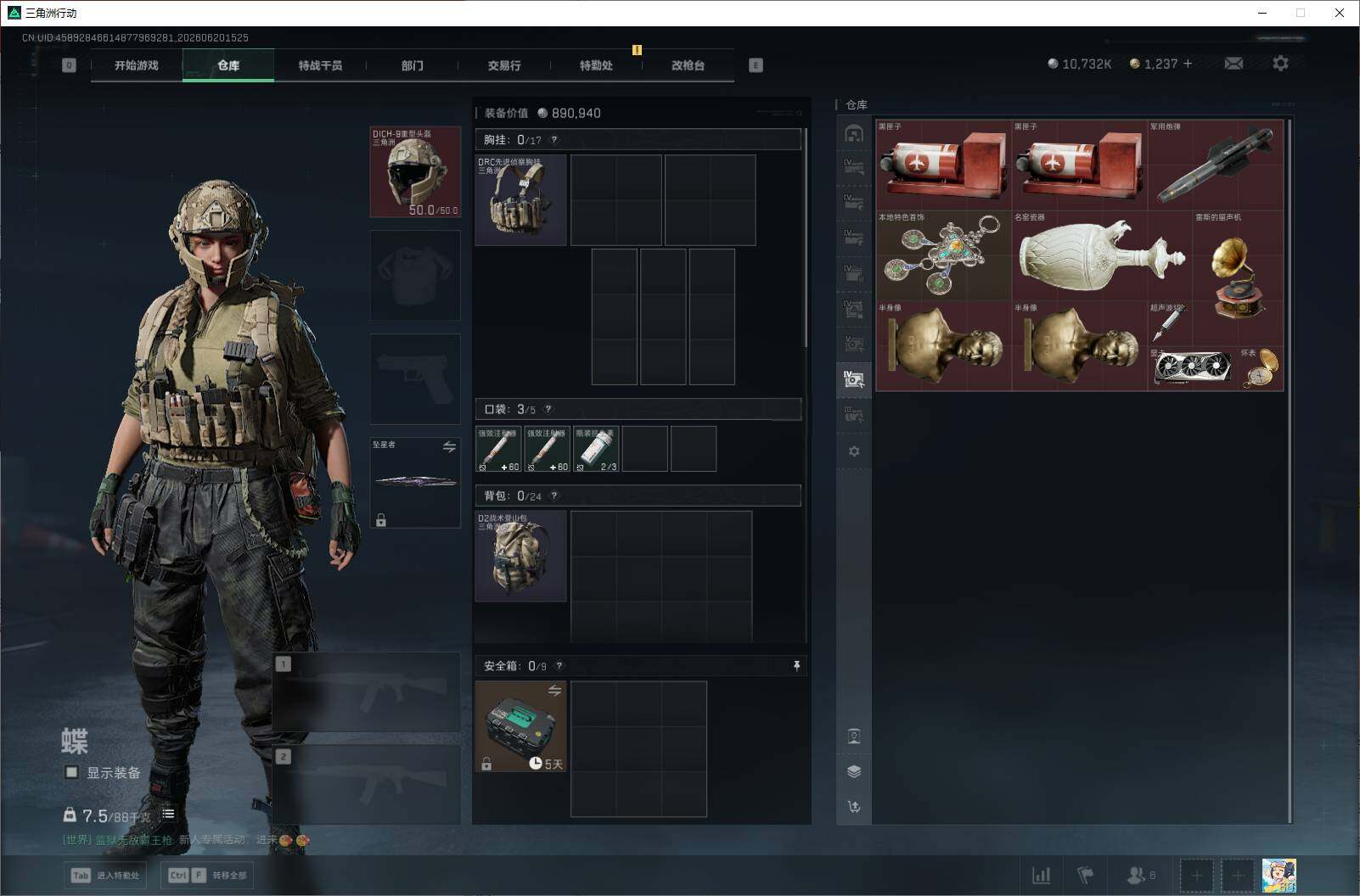
Task: Open the flags icon in bottom bar
Action: click(1085, 875)
